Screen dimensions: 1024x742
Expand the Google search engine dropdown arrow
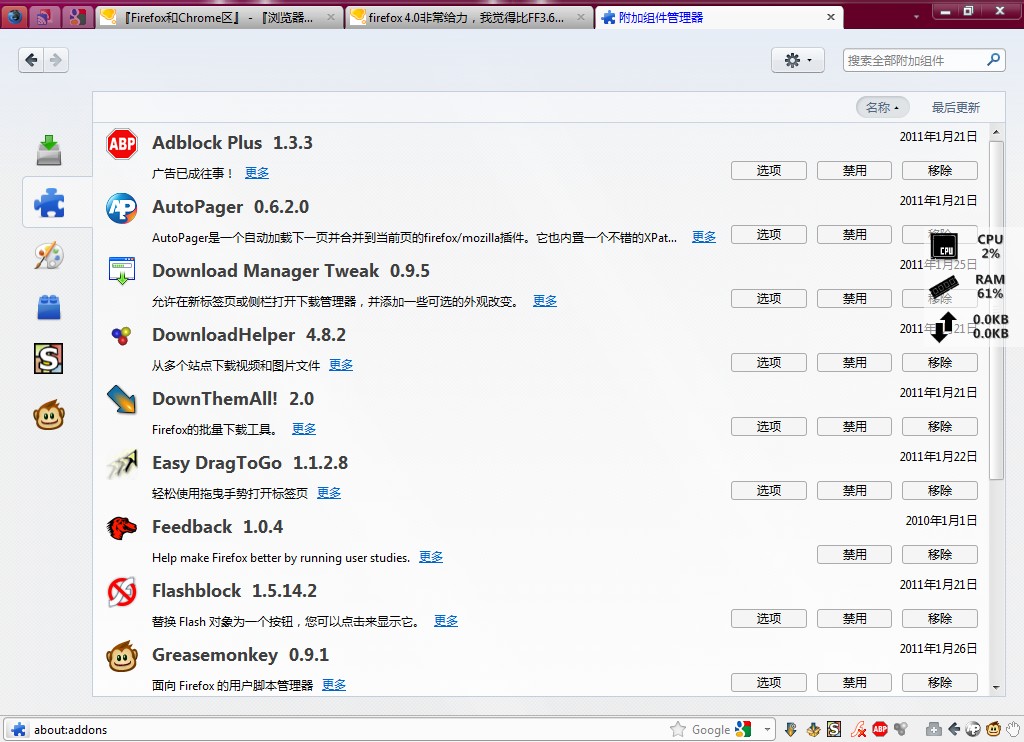click(767, 729)
